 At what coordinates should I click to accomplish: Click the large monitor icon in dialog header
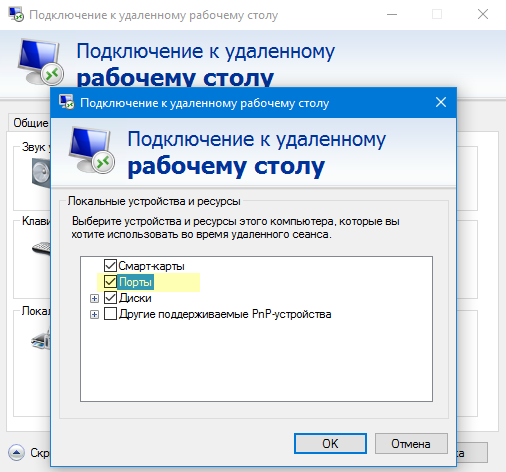92,150
